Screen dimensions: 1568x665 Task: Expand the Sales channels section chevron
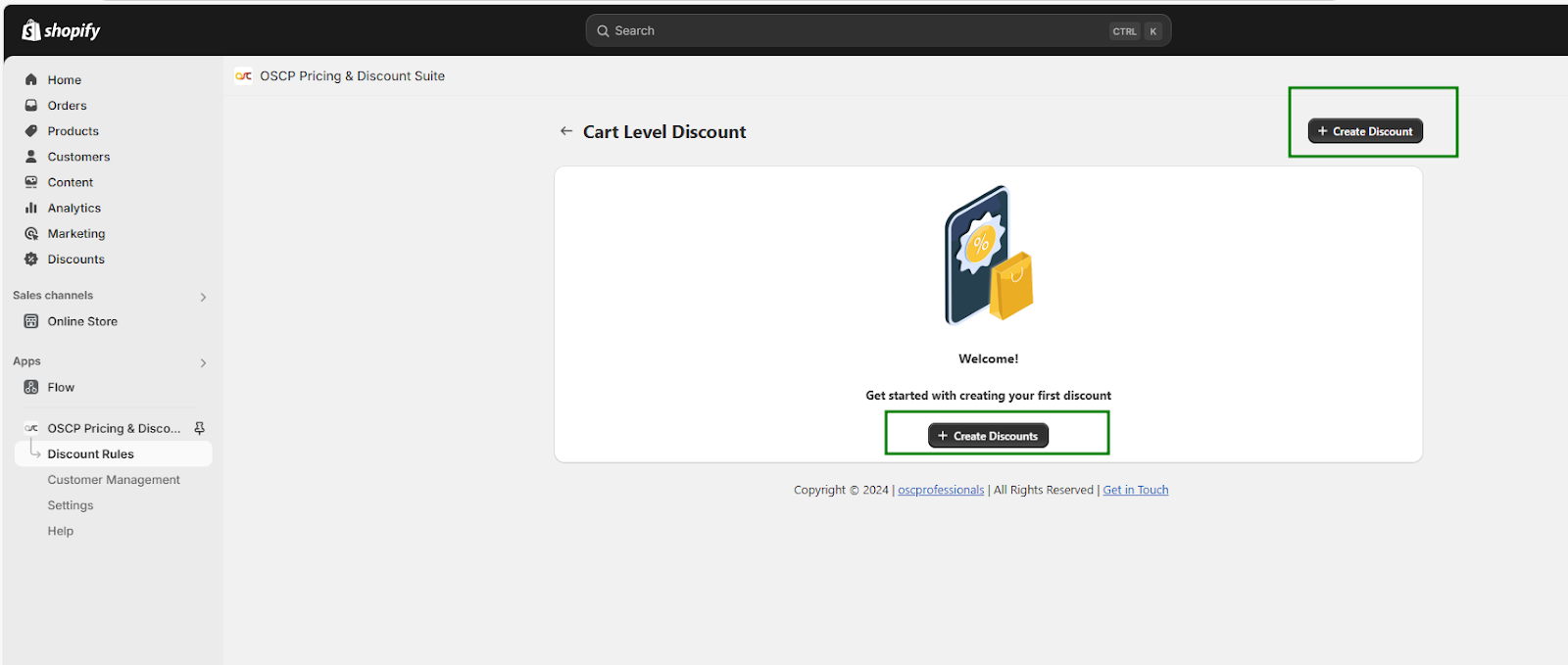[x=203, y=297]
